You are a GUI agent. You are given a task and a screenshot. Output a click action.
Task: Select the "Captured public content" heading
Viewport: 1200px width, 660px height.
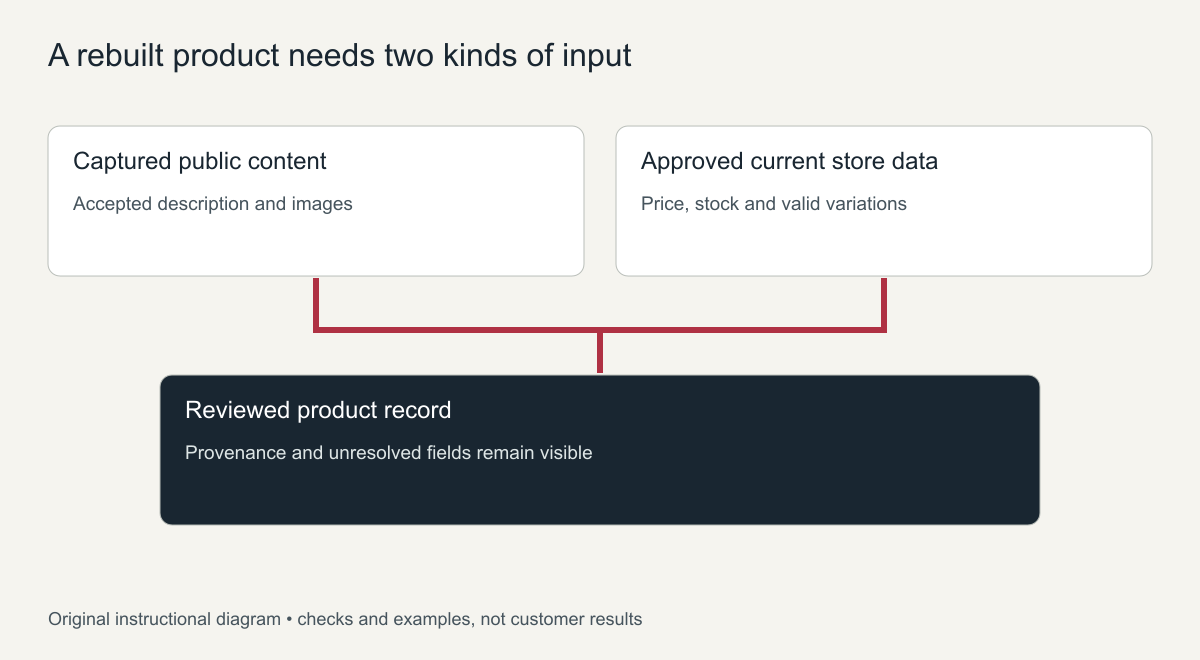click(200, 161)
